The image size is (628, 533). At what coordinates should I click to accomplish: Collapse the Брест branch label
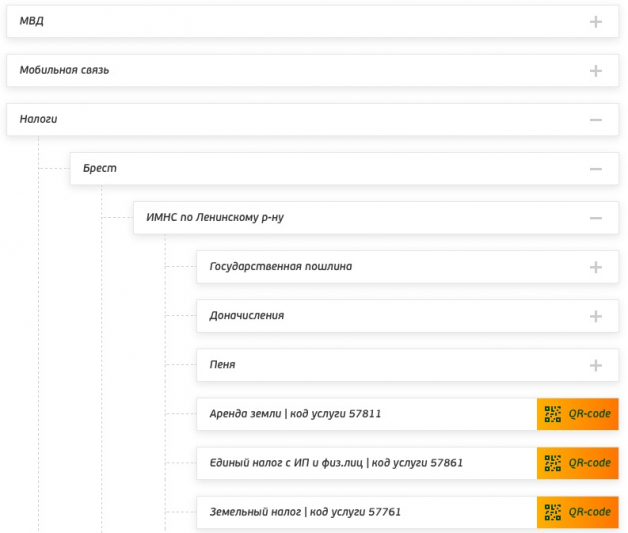[x=100, y=168]
